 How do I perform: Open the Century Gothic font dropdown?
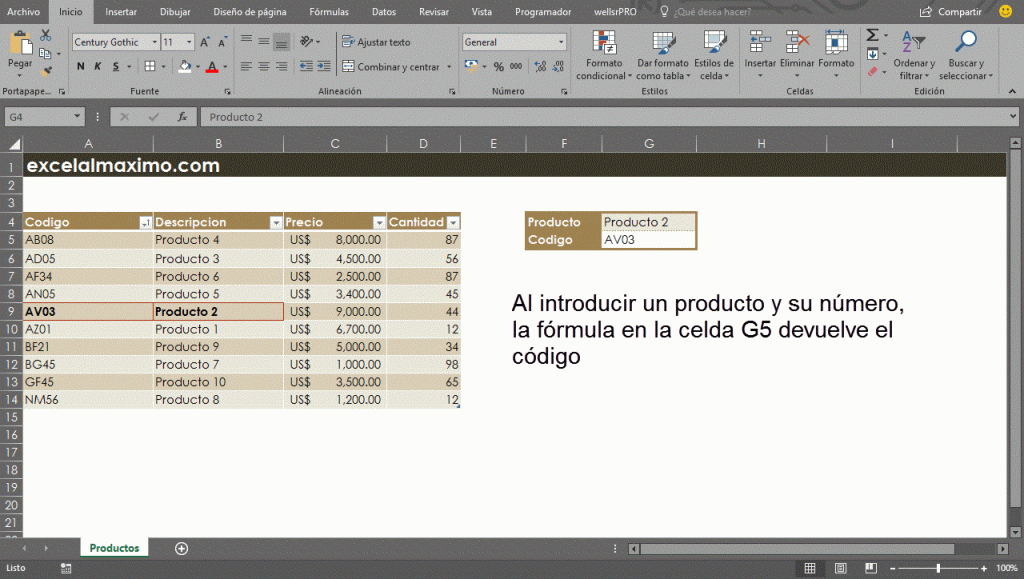coord(154,42)
